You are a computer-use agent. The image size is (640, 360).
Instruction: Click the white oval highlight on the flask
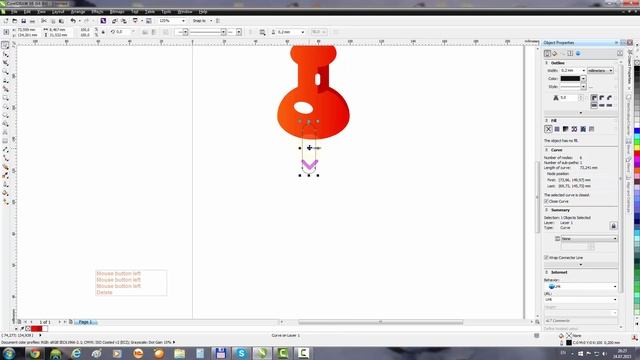coord(303,108)
